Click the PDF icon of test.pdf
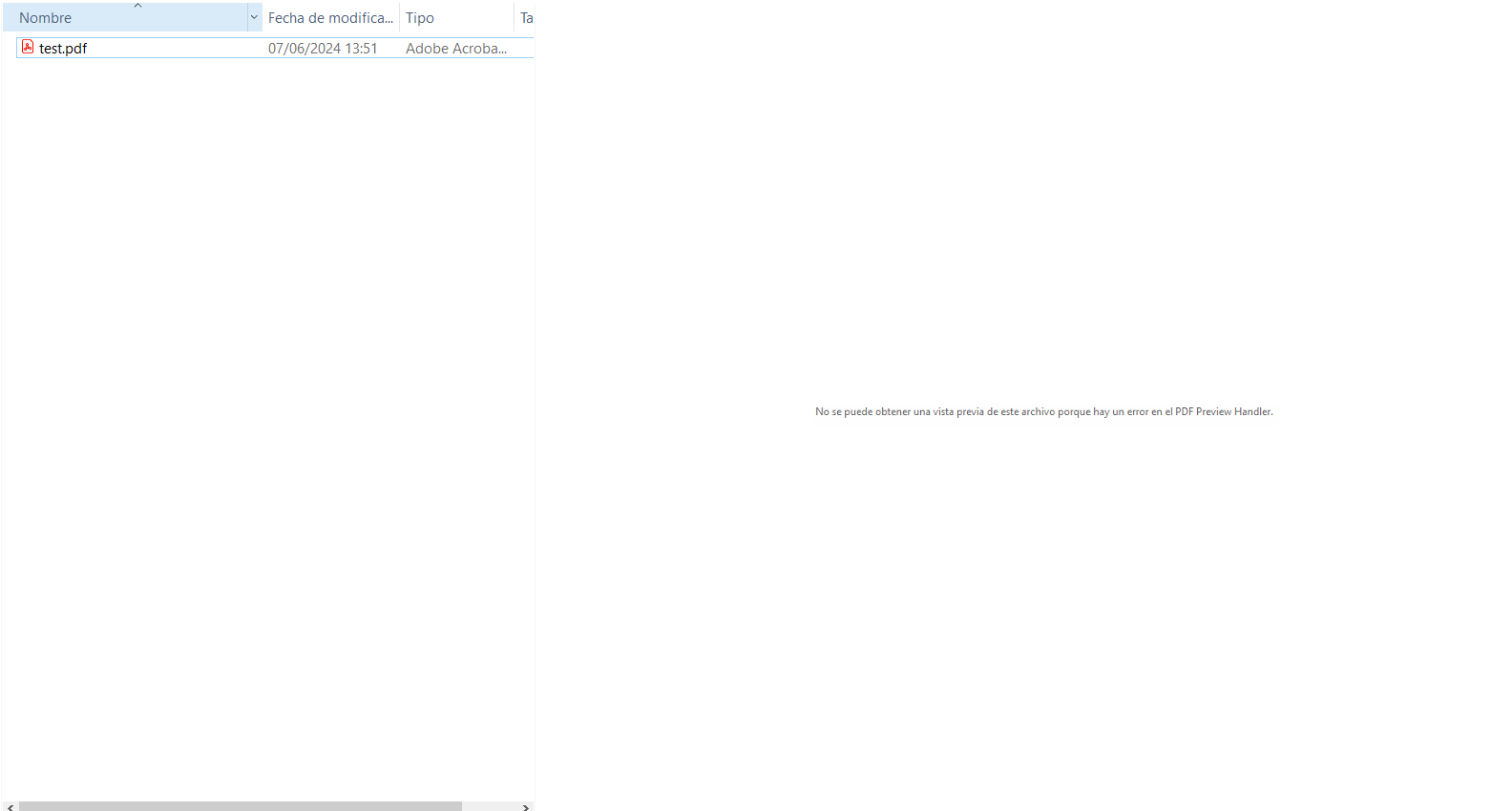 pos(28,47)
